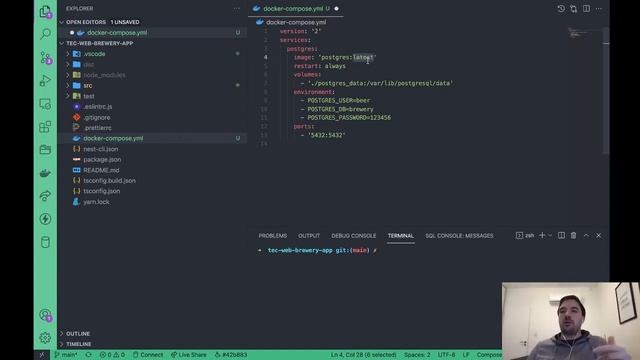Open the Search view in activity bar
This screenshot has width=640, height=360.
[x=45, y=34]
